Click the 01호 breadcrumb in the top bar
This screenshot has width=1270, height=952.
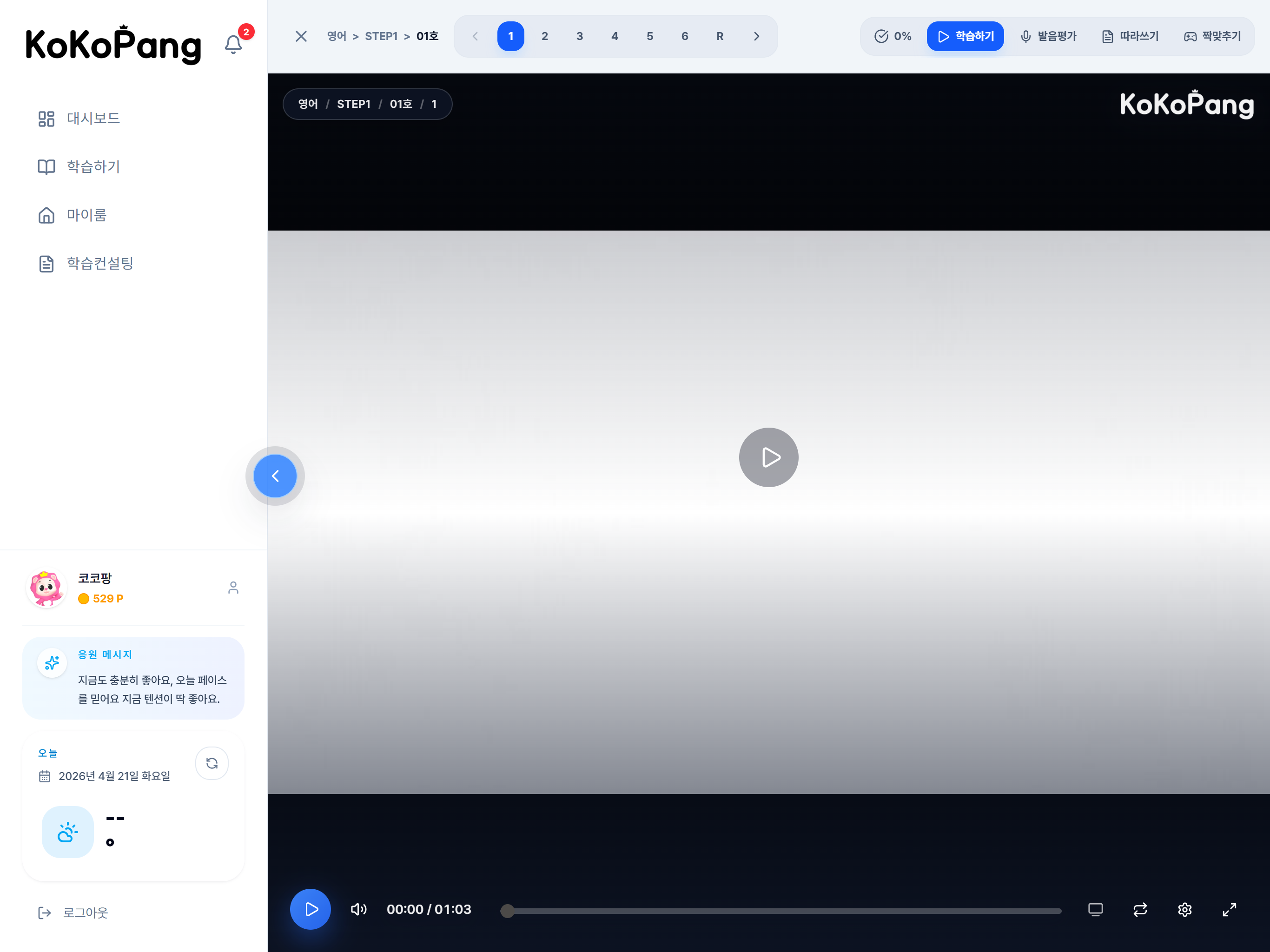point(428,36)
